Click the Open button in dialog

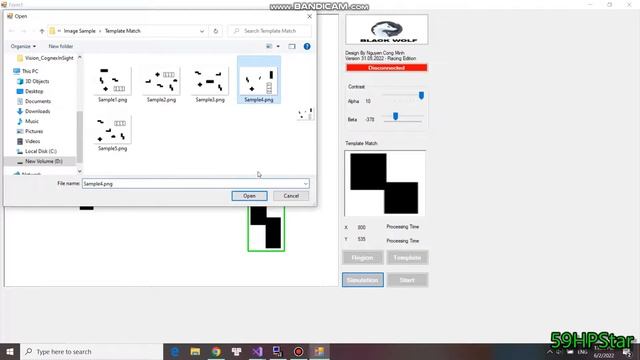pyautogui.click(x=249, y=196)
